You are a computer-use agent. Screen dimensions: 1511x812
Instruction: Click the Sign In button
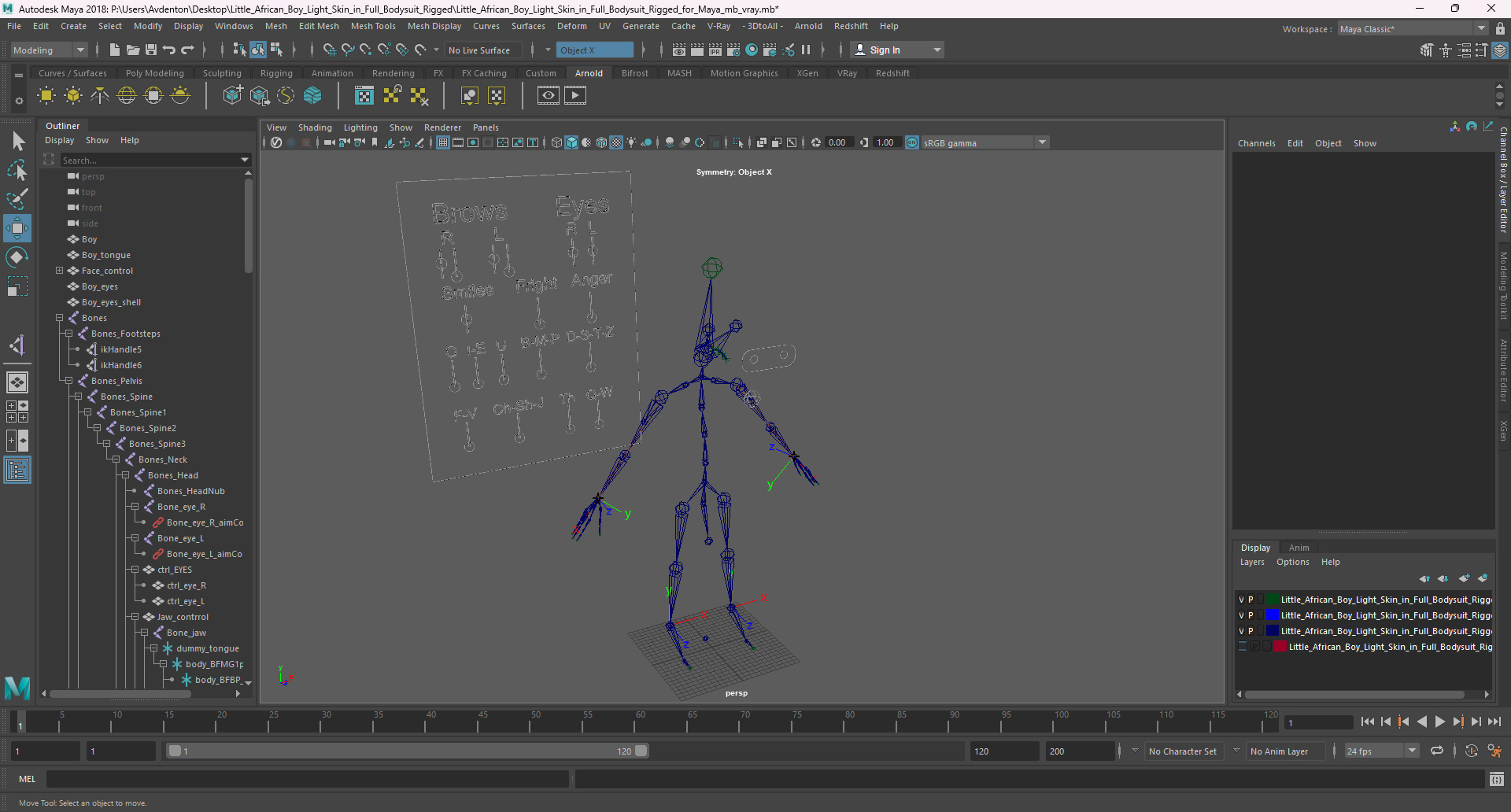[896, 50]
